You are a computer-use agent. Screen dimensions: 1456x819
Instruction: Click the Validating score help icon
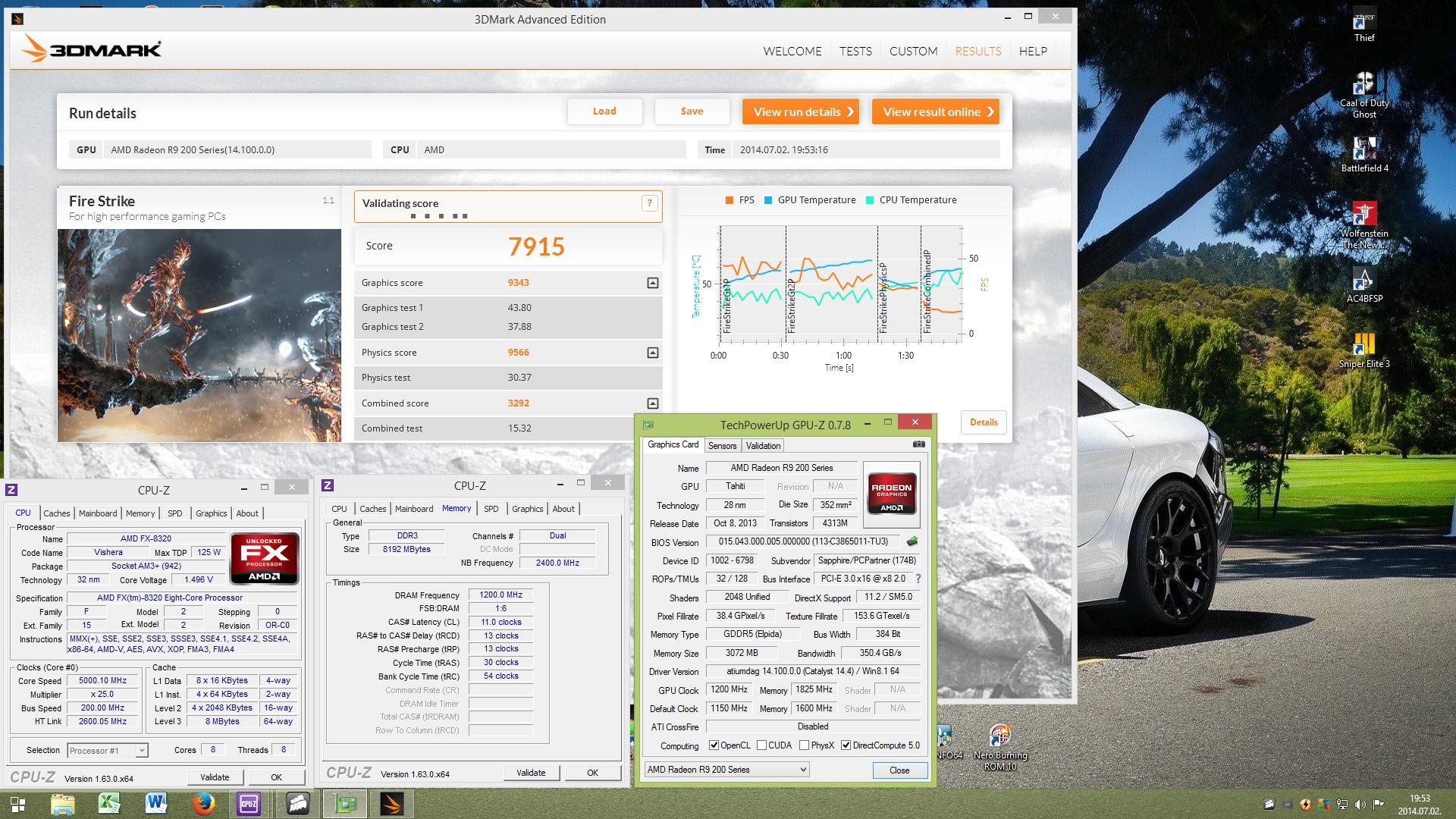tap(649, 203)
